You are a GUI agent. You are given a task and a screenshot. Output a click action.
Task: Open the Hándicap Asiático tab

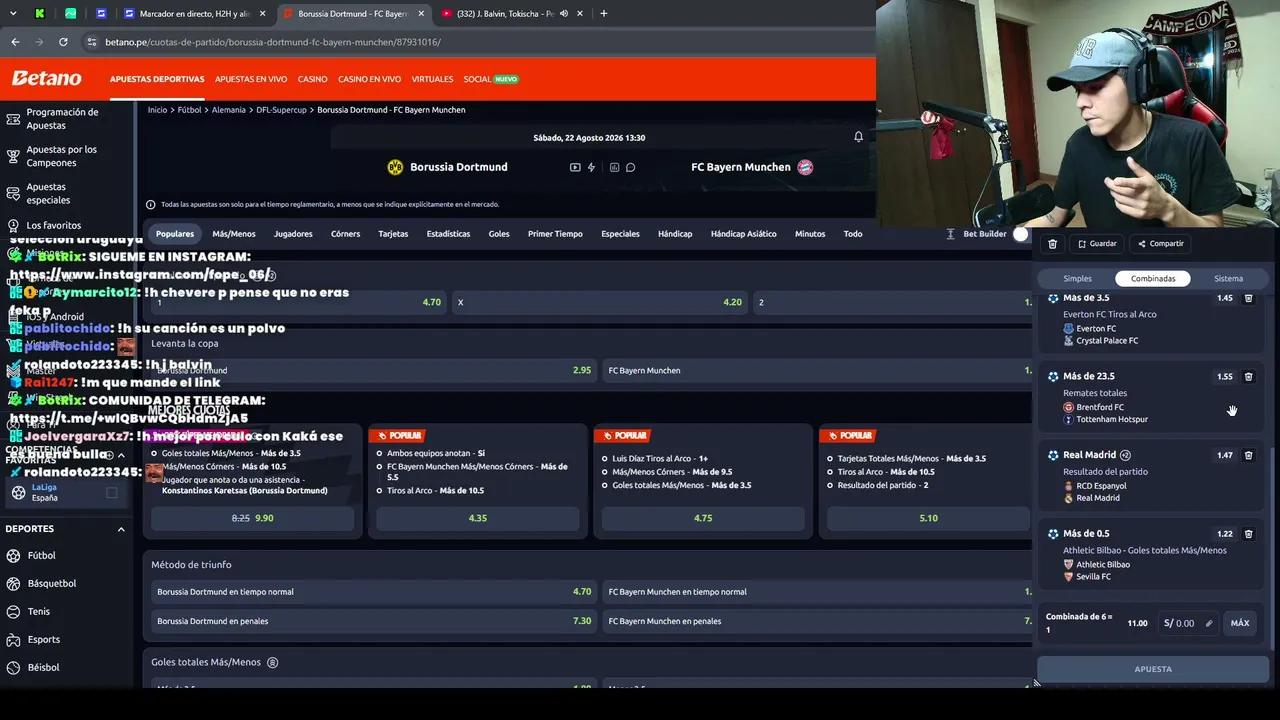[743, 234]
